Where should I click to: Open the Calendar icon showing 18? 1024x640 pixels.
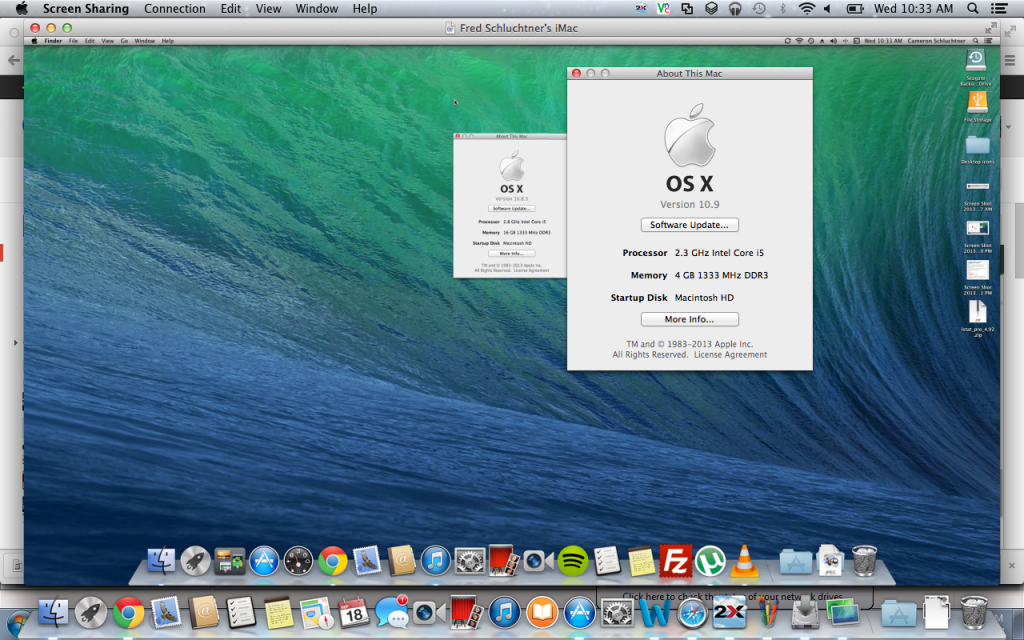[x=354, y=612]
